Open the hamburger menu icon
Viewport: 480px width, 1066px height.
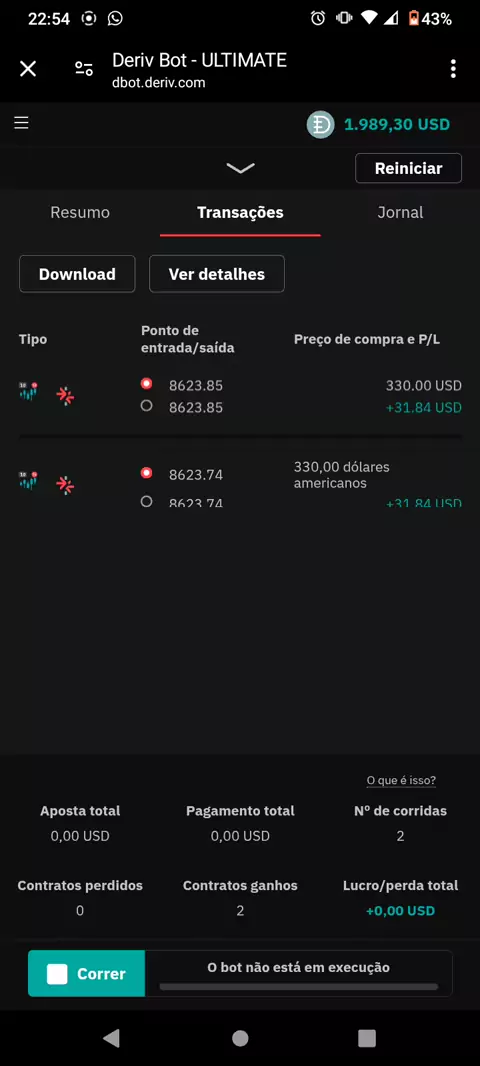pos(22,123)
